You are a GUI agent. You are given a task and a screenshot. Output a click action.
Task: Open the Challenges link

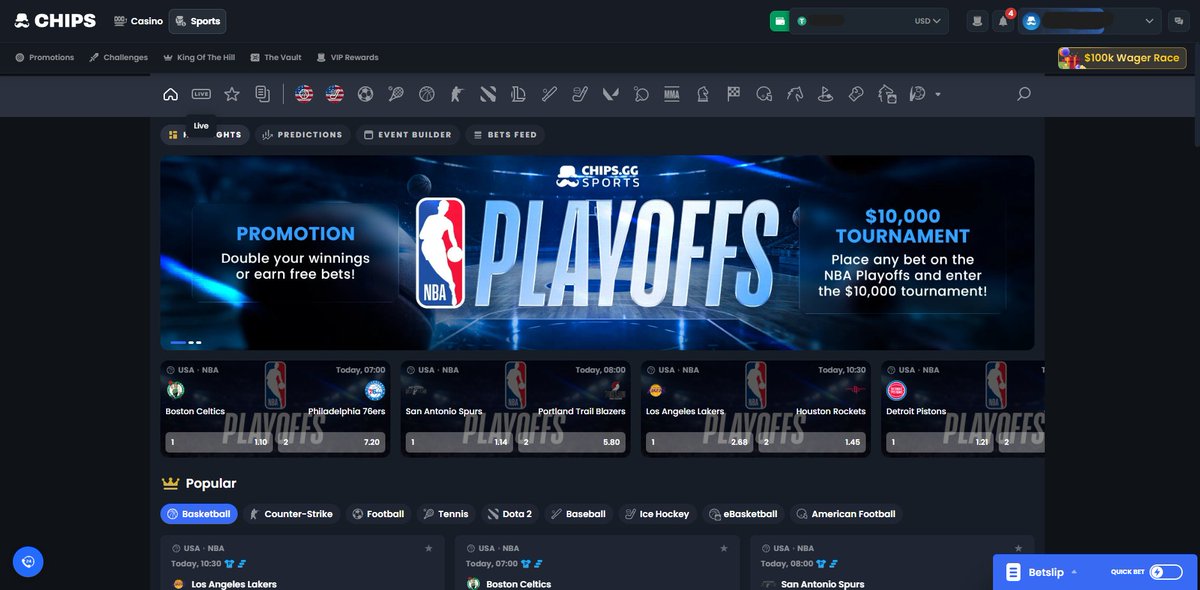click(x=118, y=57)
